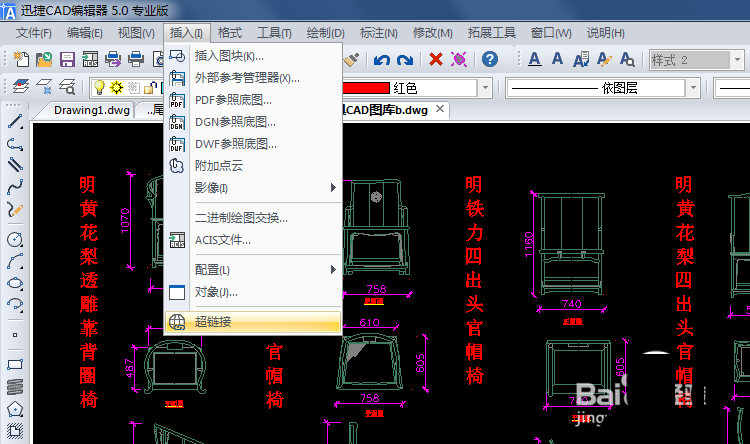This screenshot has width=750, height=444.
Task: Toggle layer on/off light bulb
Action: point(99,88)
